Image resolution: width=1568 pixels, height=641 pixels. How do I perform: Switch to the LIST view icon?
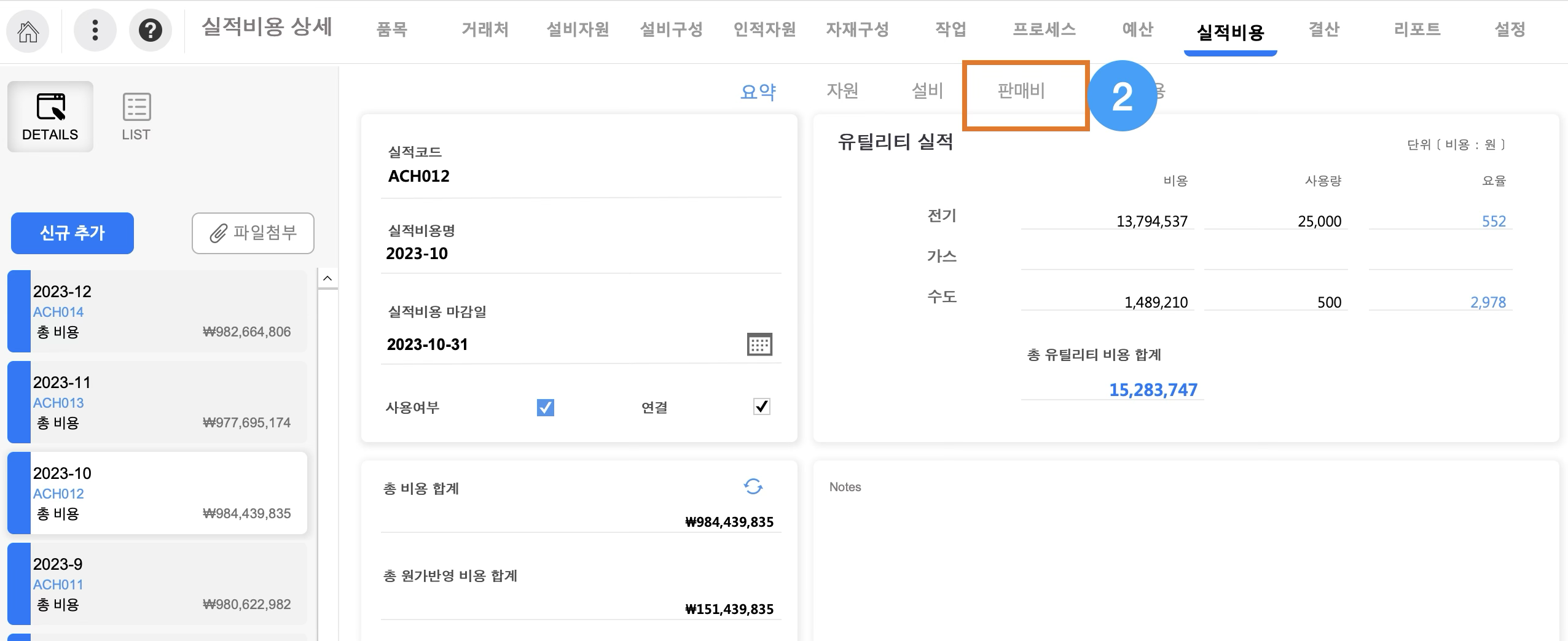136,117
